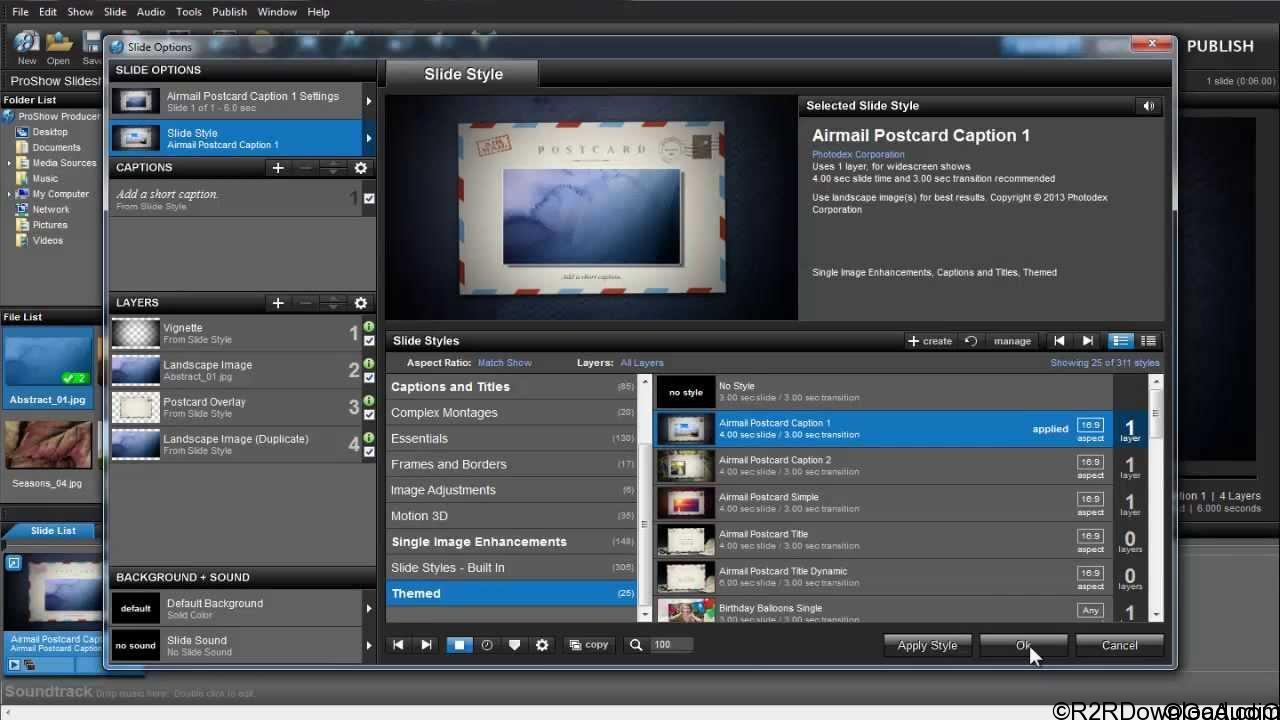This screenshot has height=720, width=1280.
Task: Select the Themed styles category
Action: pos(416,593)
